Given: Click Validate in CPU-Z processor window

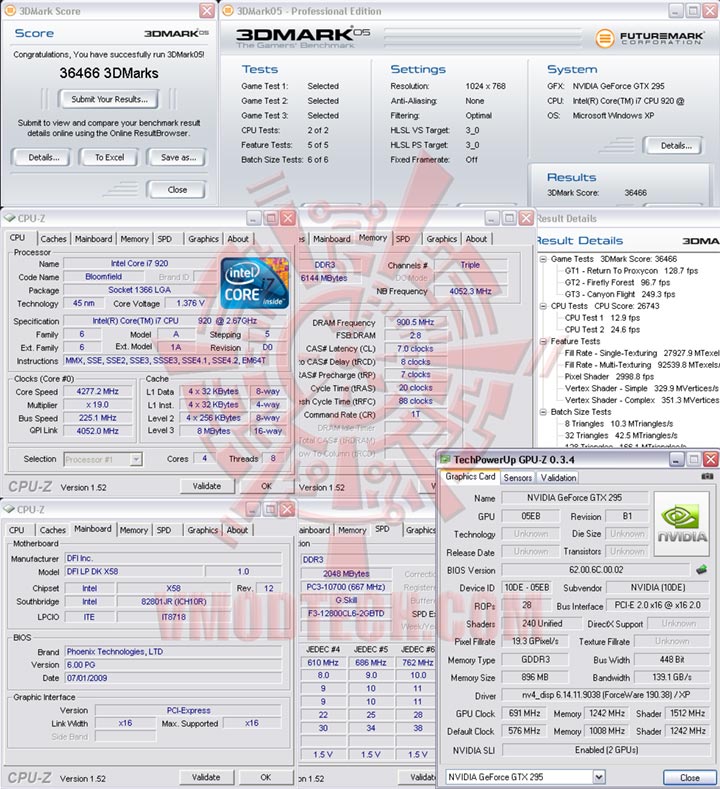Looking at the screenshot, I should (207, 486).
